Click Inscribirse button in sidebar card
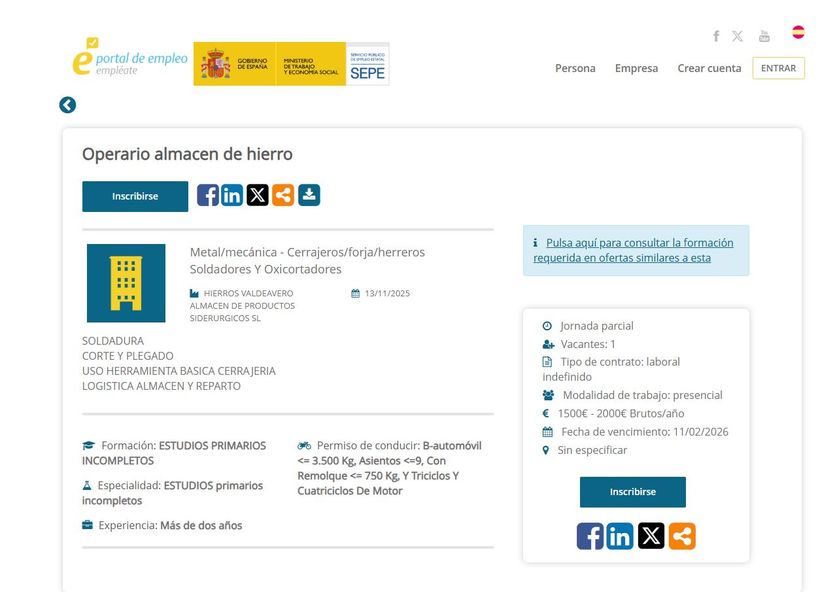 632,492
